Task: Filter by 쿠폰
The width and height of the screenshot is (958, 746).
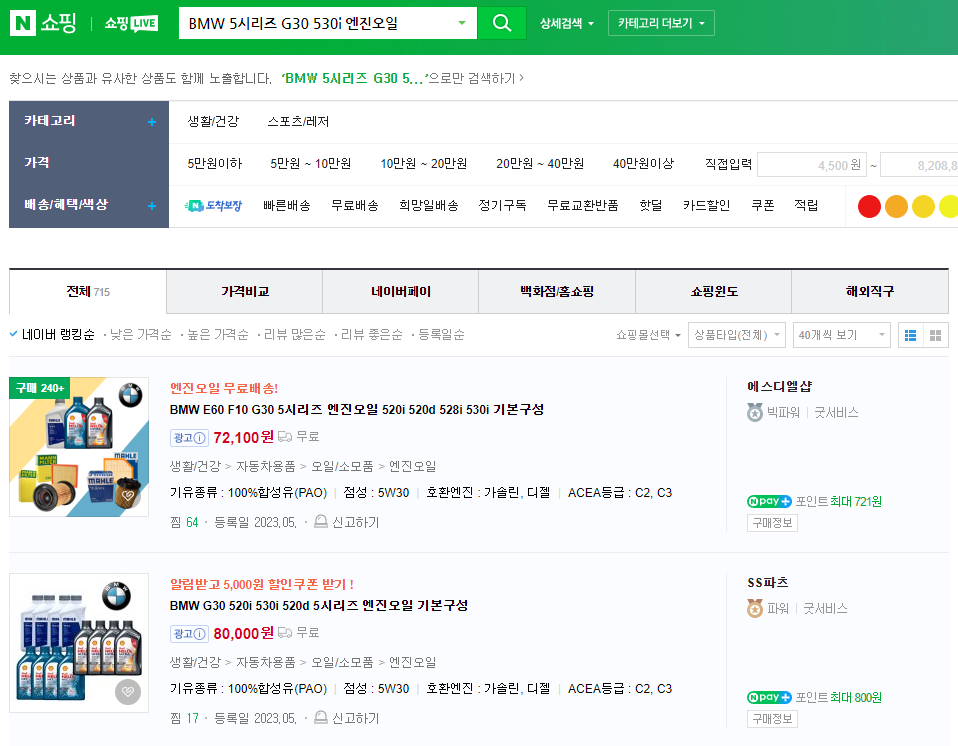Action: 762,206
